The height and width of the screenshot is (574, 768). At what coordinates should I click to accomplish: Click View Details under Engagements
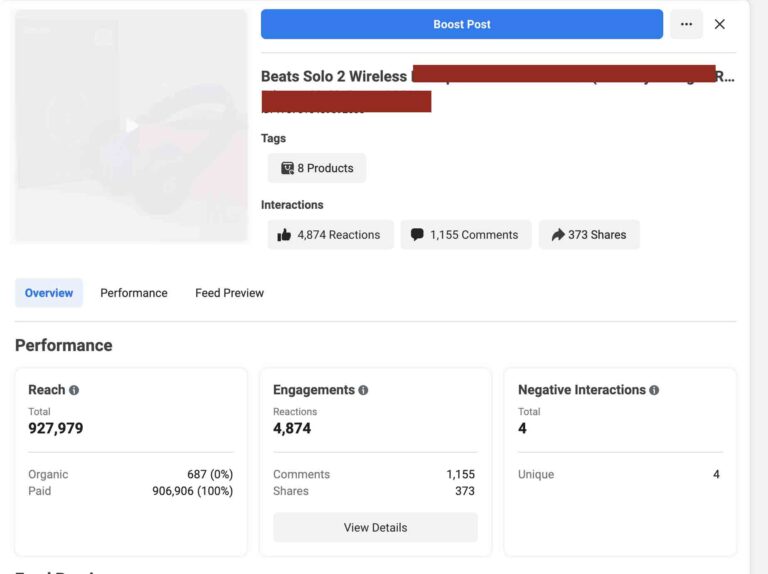point(376,527)
